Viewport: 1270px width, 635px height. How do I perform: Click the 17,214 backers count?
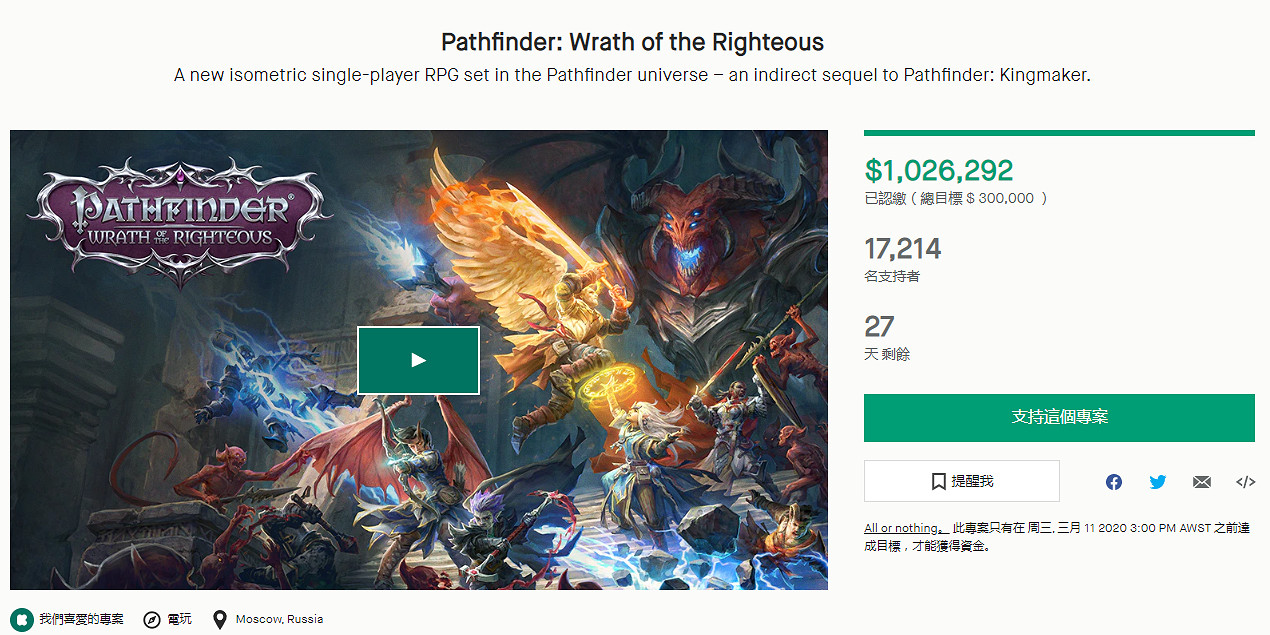(903, 248)
